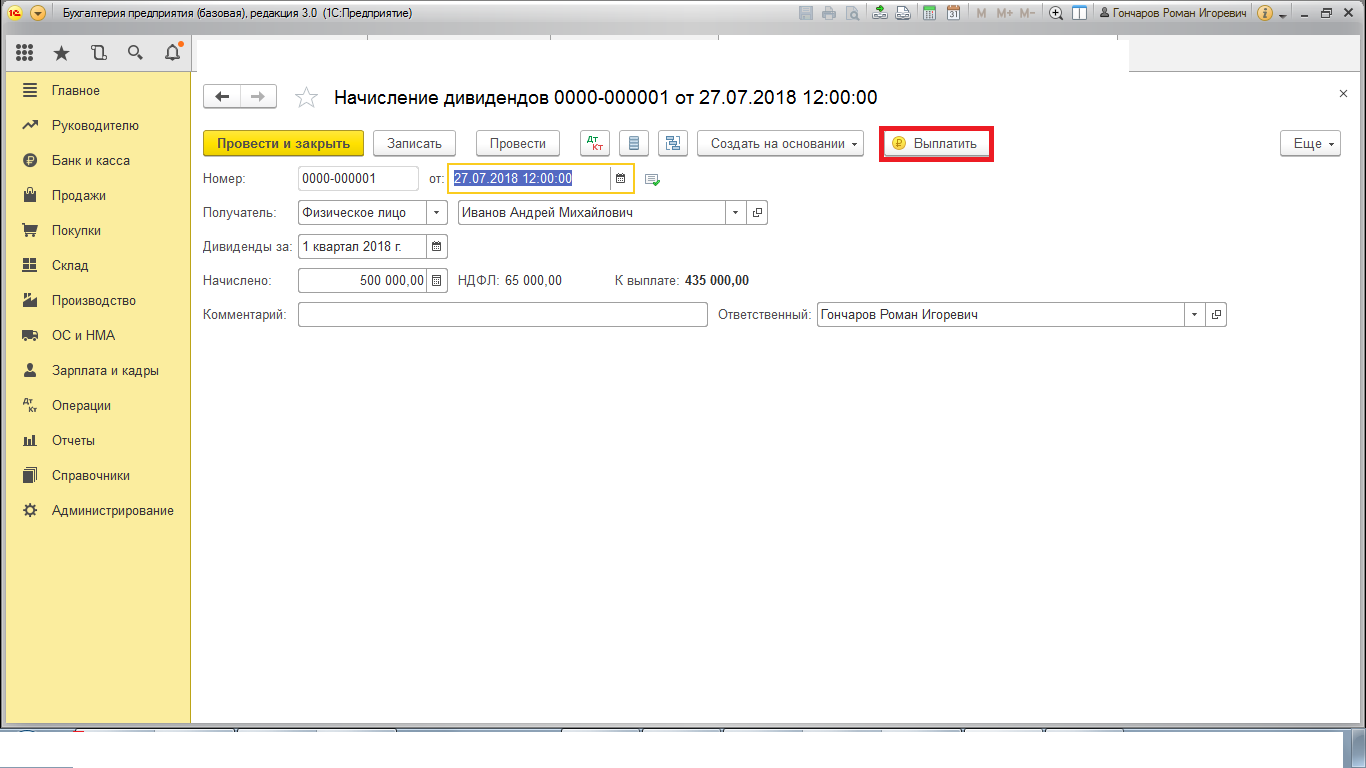Show Дт/Кт postings for the document
Image resolution: width=1366 pixels, height=768 pixels.
[x=596, y=144]
